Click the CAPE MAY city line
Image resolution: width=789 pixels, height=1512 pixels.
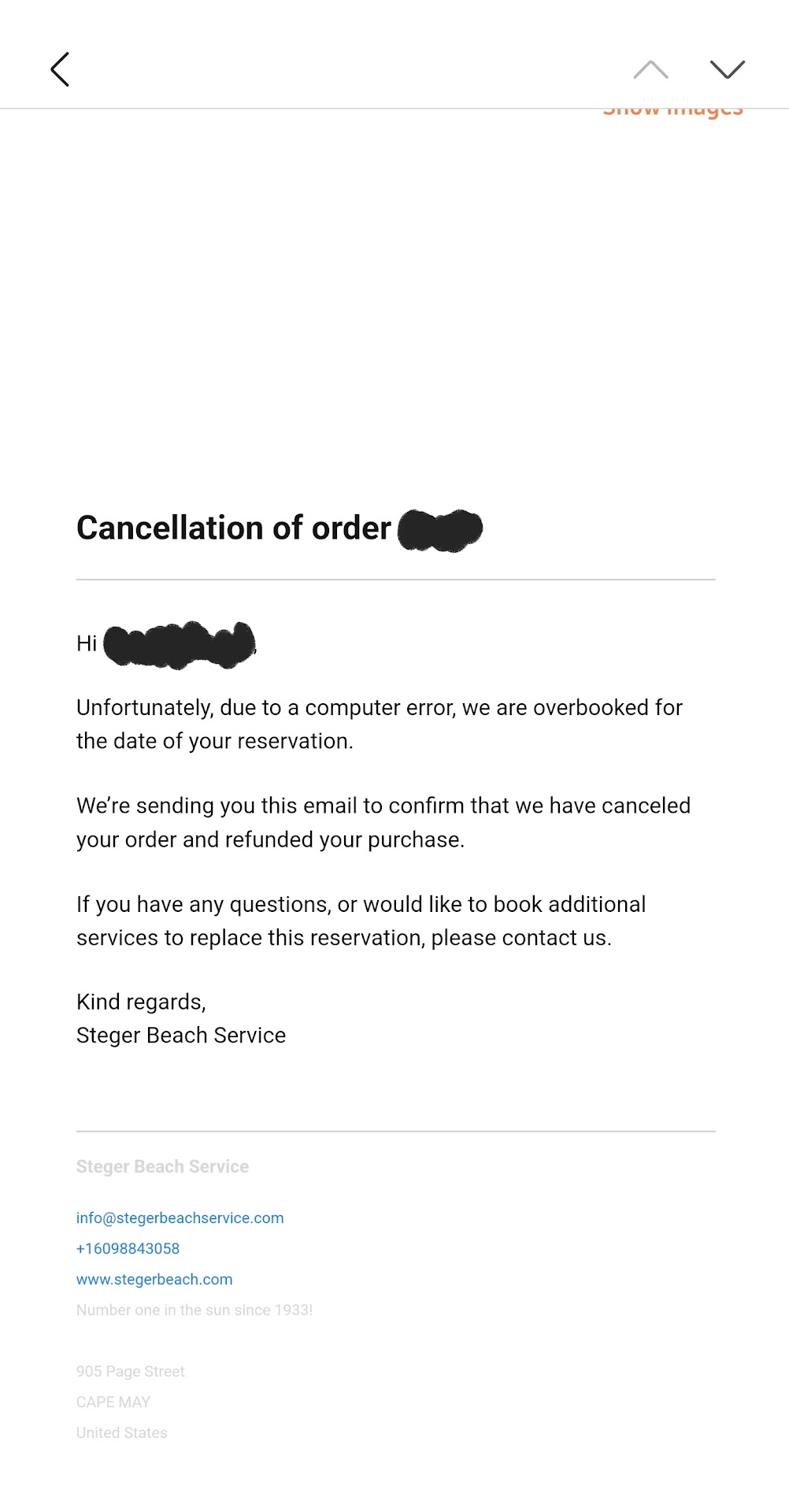(113, 1402)
